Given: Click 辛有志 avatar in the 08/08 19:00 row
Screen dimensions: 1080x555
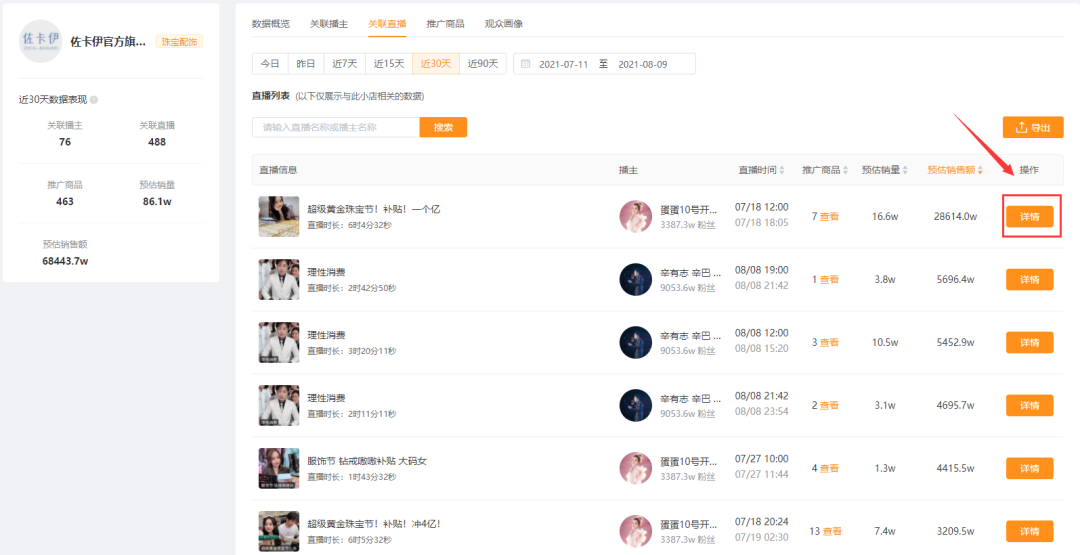Looking at the screenshot, I should coord(636,280).
